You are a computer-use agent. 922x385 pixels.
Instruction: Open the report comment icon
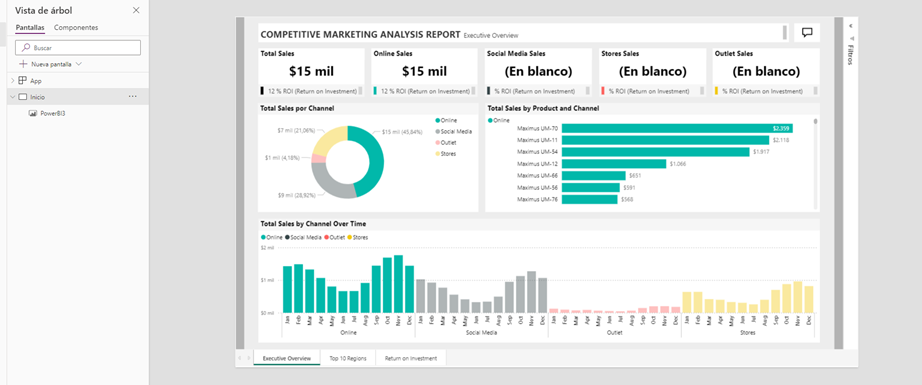(x=807, y=33)
